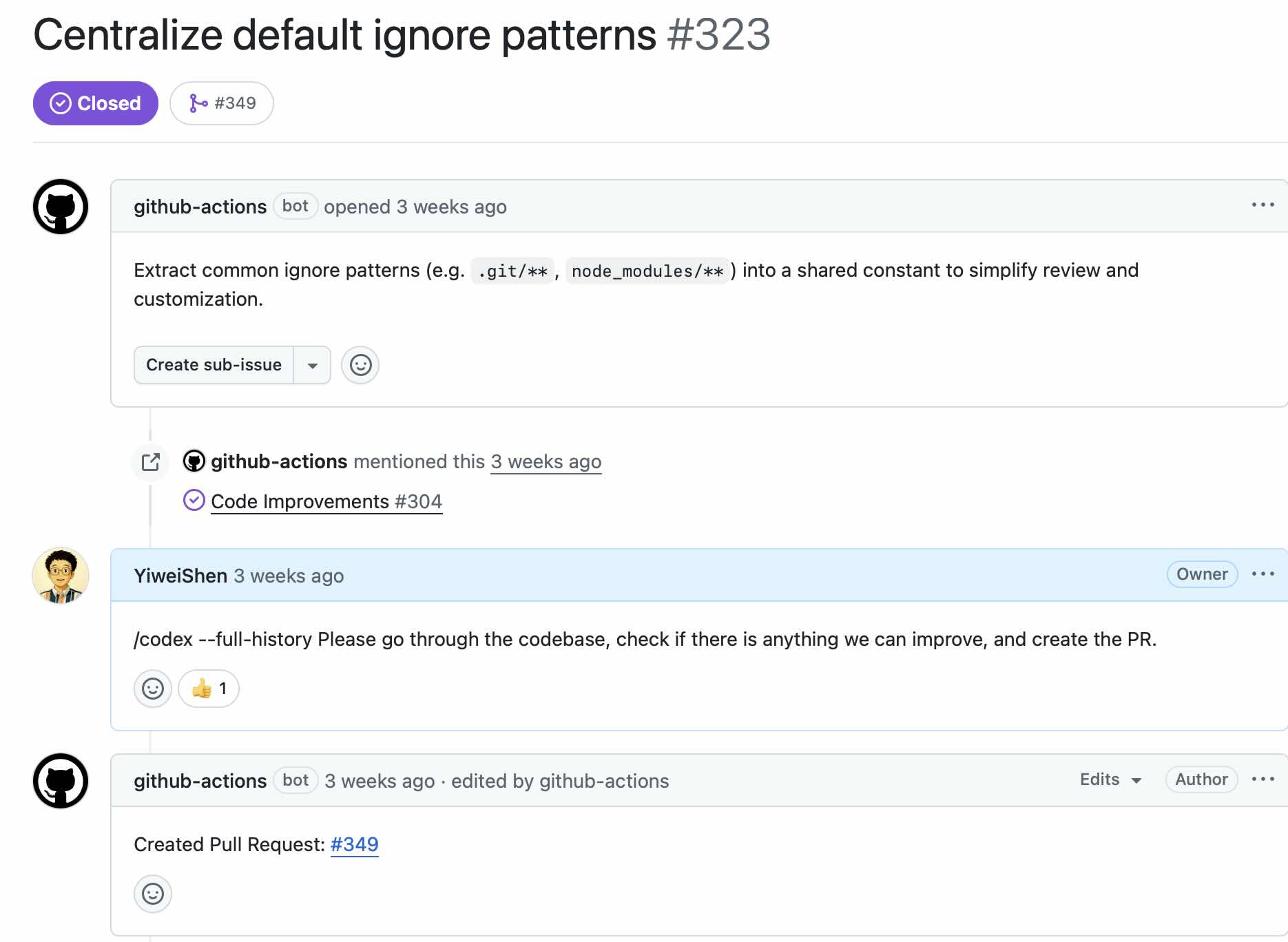Open the Code Improvements #304 issue link
The width and height of the screenshot is (1288, 942).
pyautogui.click(x=326, y=501)
